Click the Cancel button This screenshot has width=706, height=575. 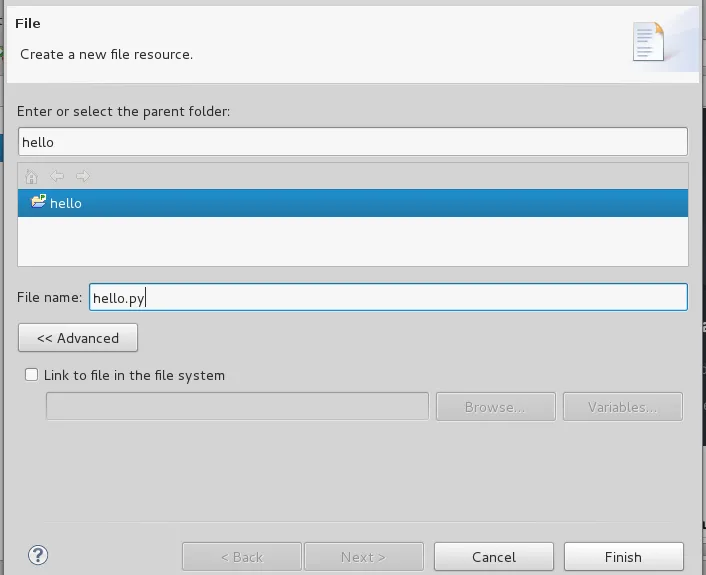[494, 557]
